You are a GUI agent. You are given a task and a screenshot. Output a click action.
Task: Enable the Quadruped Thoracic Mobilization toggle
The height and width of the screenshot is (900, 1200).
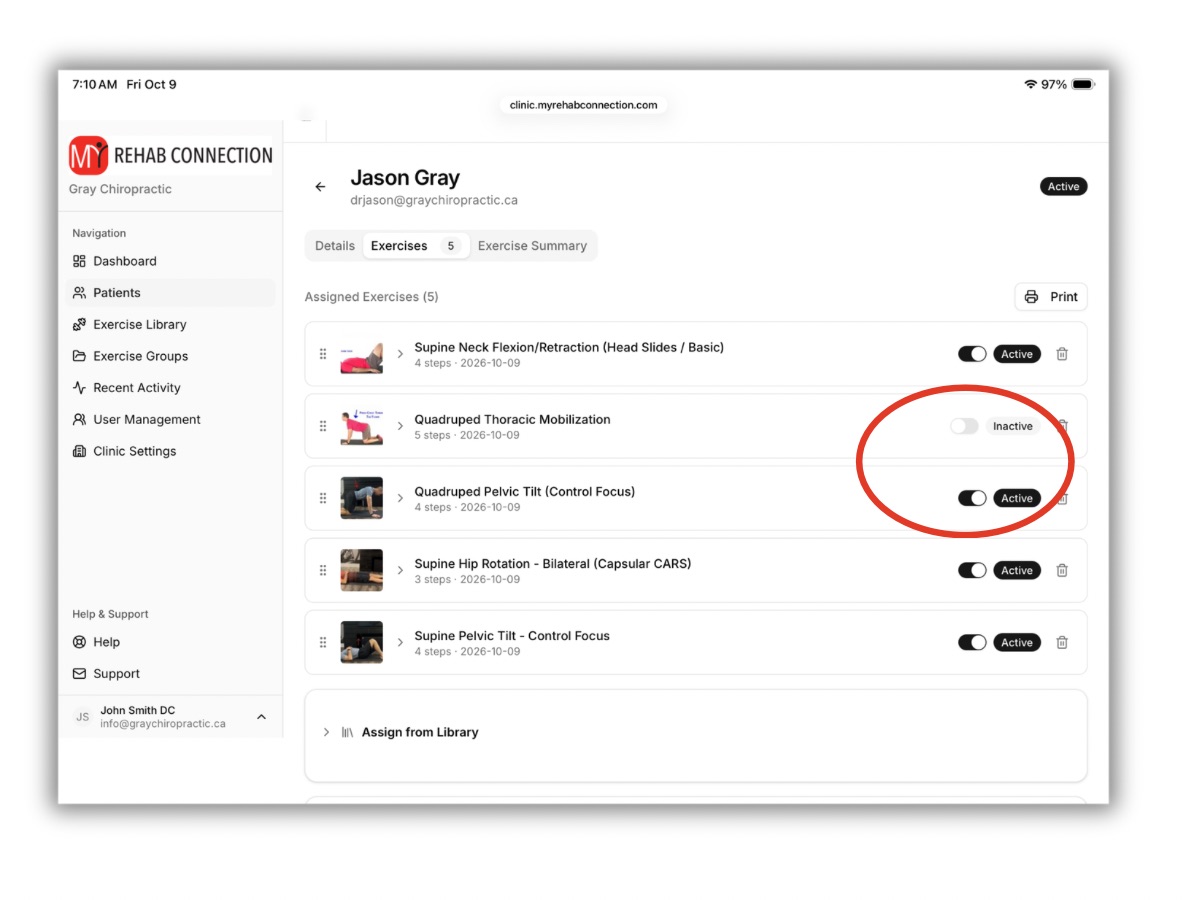[964, 426]
